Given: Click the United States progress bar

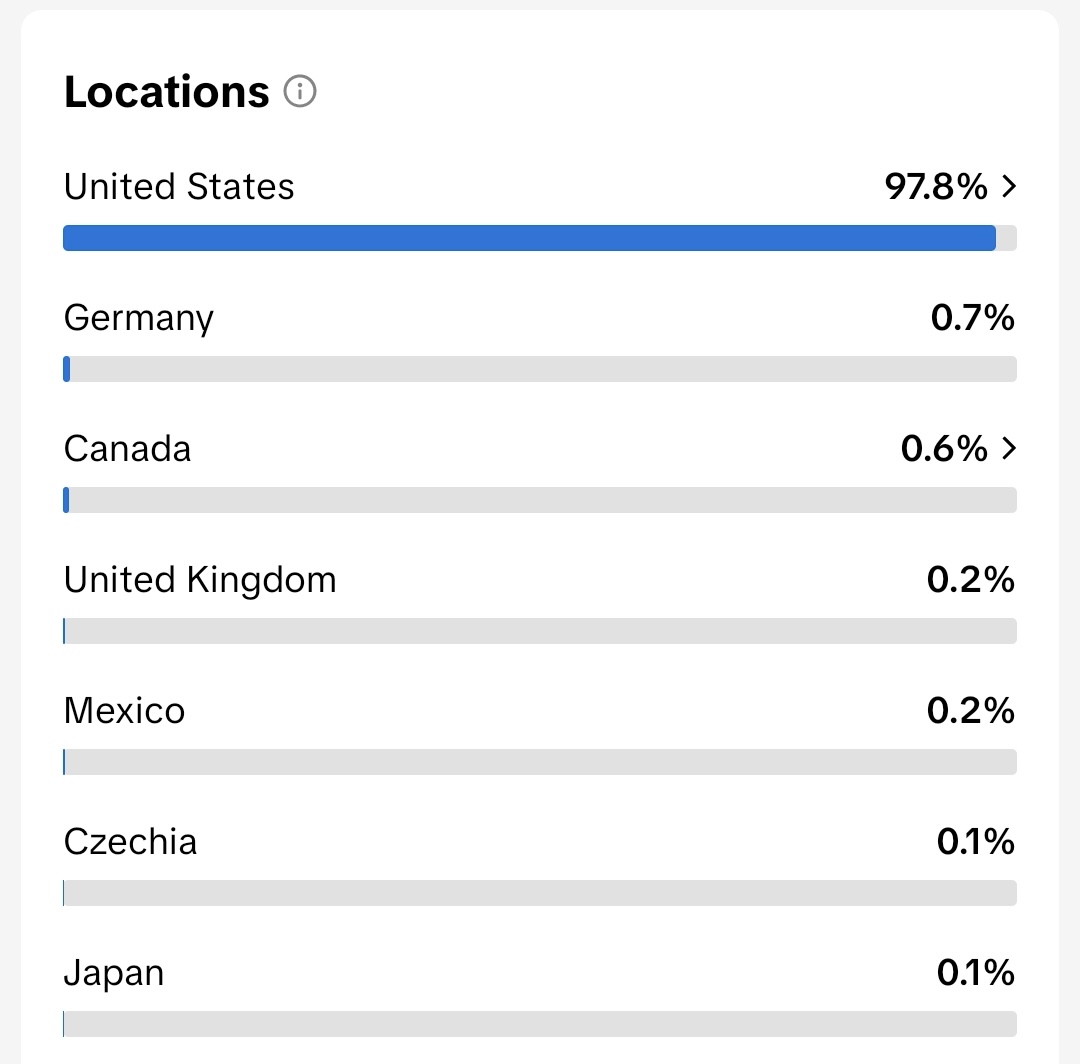Looking at the screenshot, I should (540, 238).
